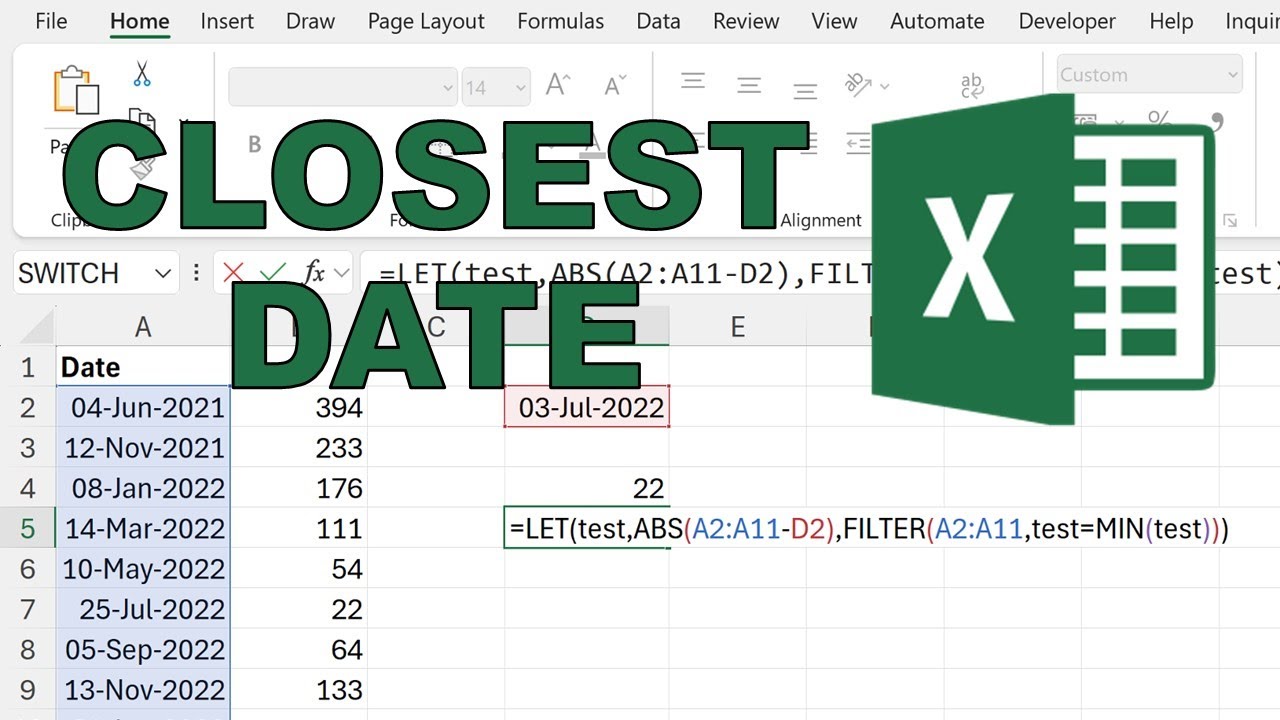Expand the Name Box SWITCH dropdown
The image size is (1280, 720).
[x=163, y=273]
